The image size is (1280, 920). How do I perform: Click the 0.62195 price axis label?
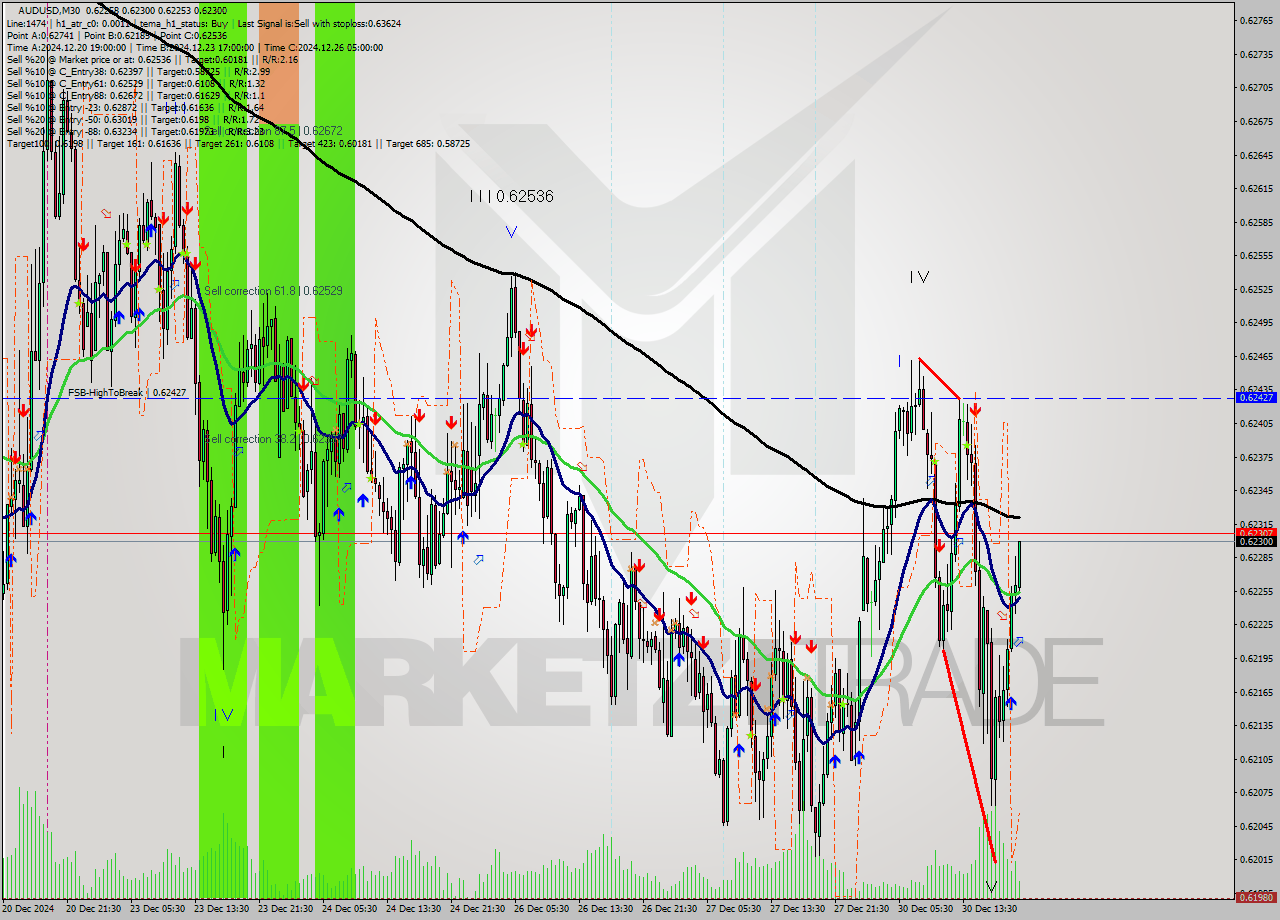pyautogui.click(x=1256, y=658)
